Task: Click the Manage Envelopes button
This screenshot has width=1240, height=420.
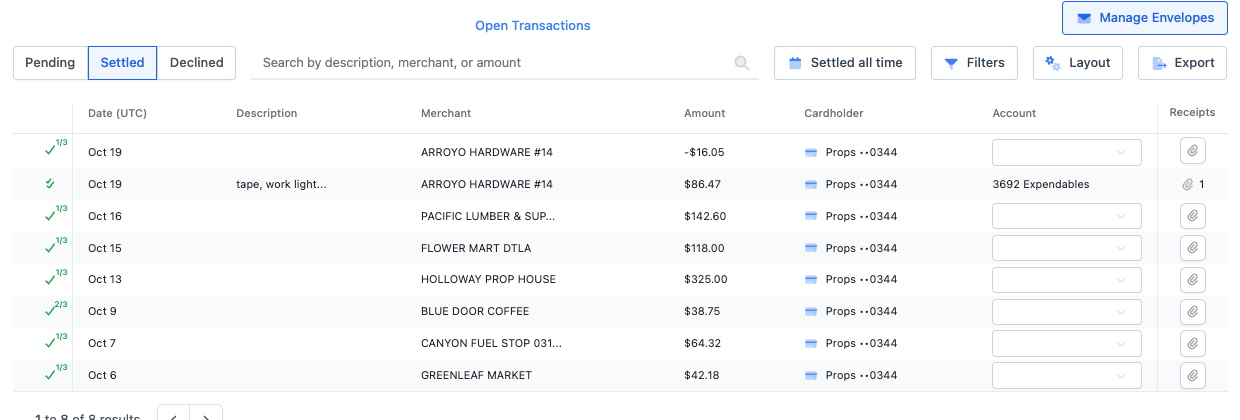Action: [1145, 18]
